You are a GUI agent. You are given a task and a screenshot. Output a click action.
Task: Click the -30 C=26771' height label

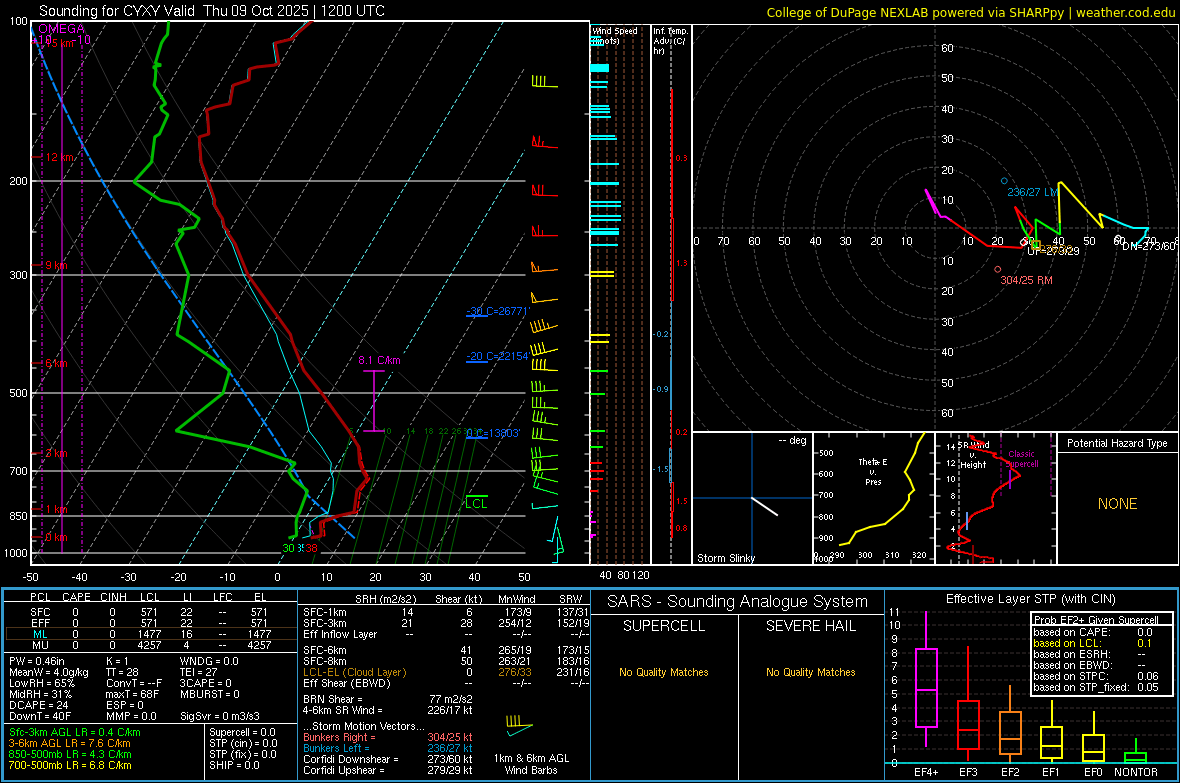point(498,311)
